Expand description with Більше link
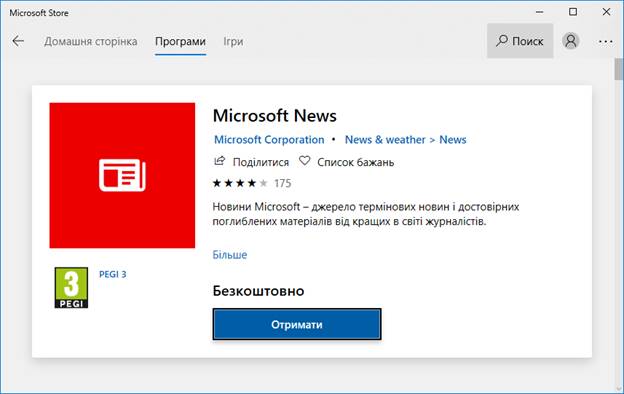 [x=230, y=255]
